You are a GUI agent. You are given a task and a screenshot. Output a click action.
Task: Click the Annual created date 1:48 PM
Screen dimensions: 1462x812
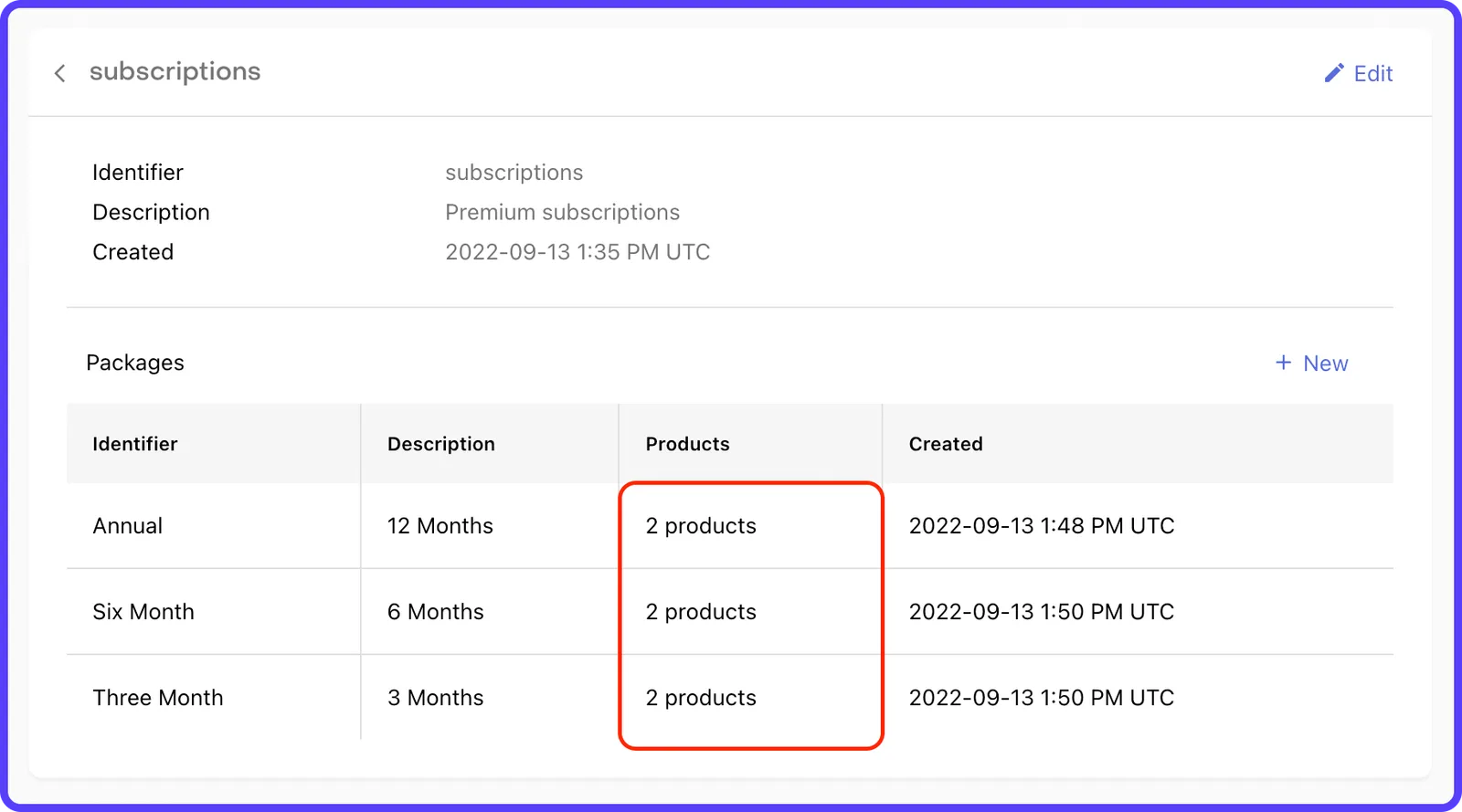point(1042,526)
